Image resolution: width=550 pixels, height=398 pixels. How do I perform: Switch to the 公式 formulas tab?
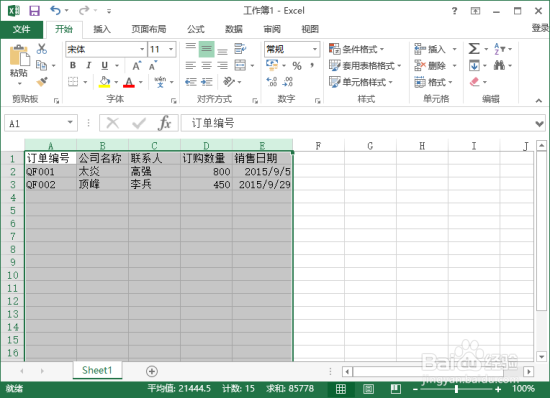click(195, 29)
